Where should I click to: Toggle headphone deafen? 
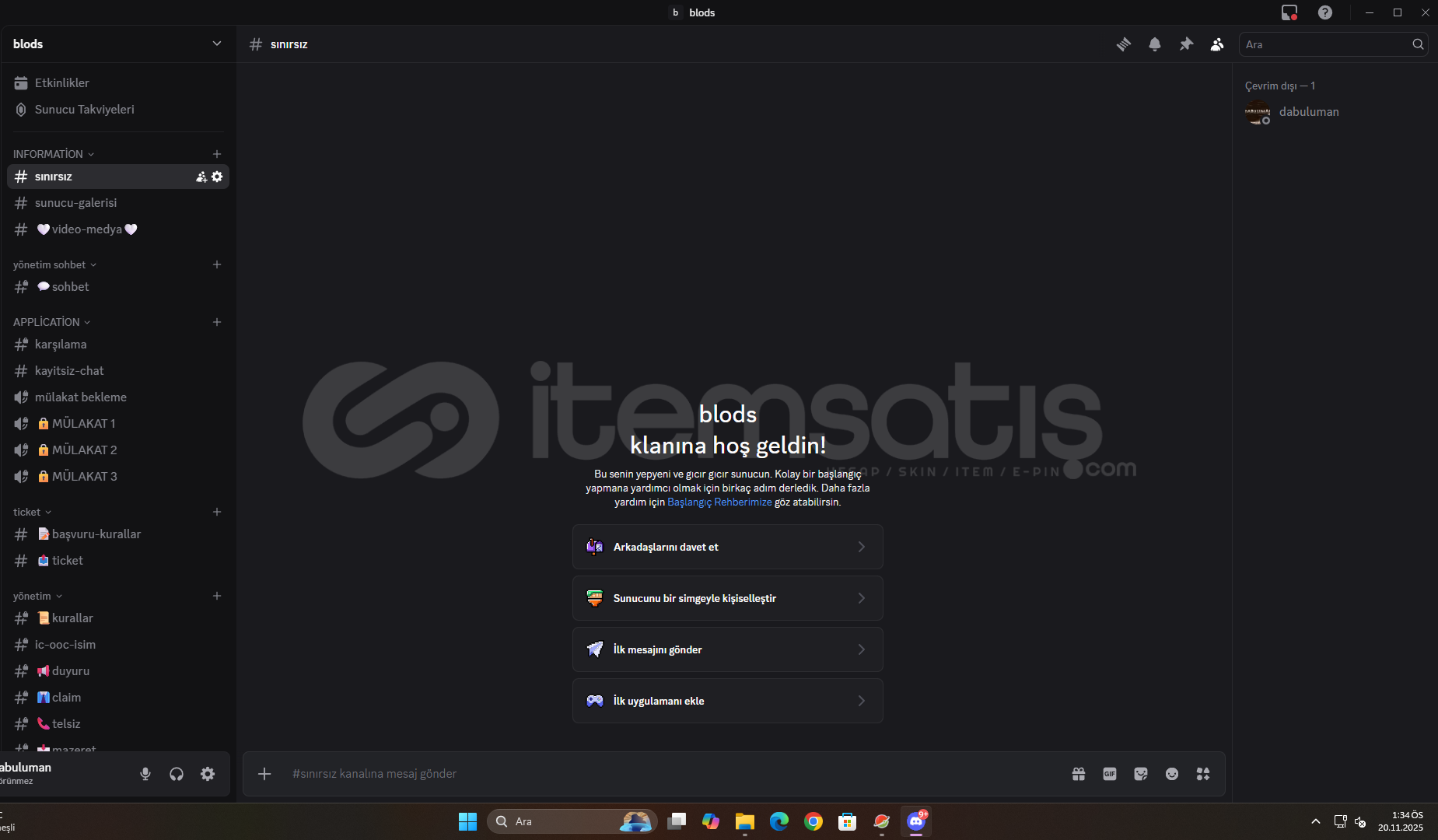[x=177, y=774]
